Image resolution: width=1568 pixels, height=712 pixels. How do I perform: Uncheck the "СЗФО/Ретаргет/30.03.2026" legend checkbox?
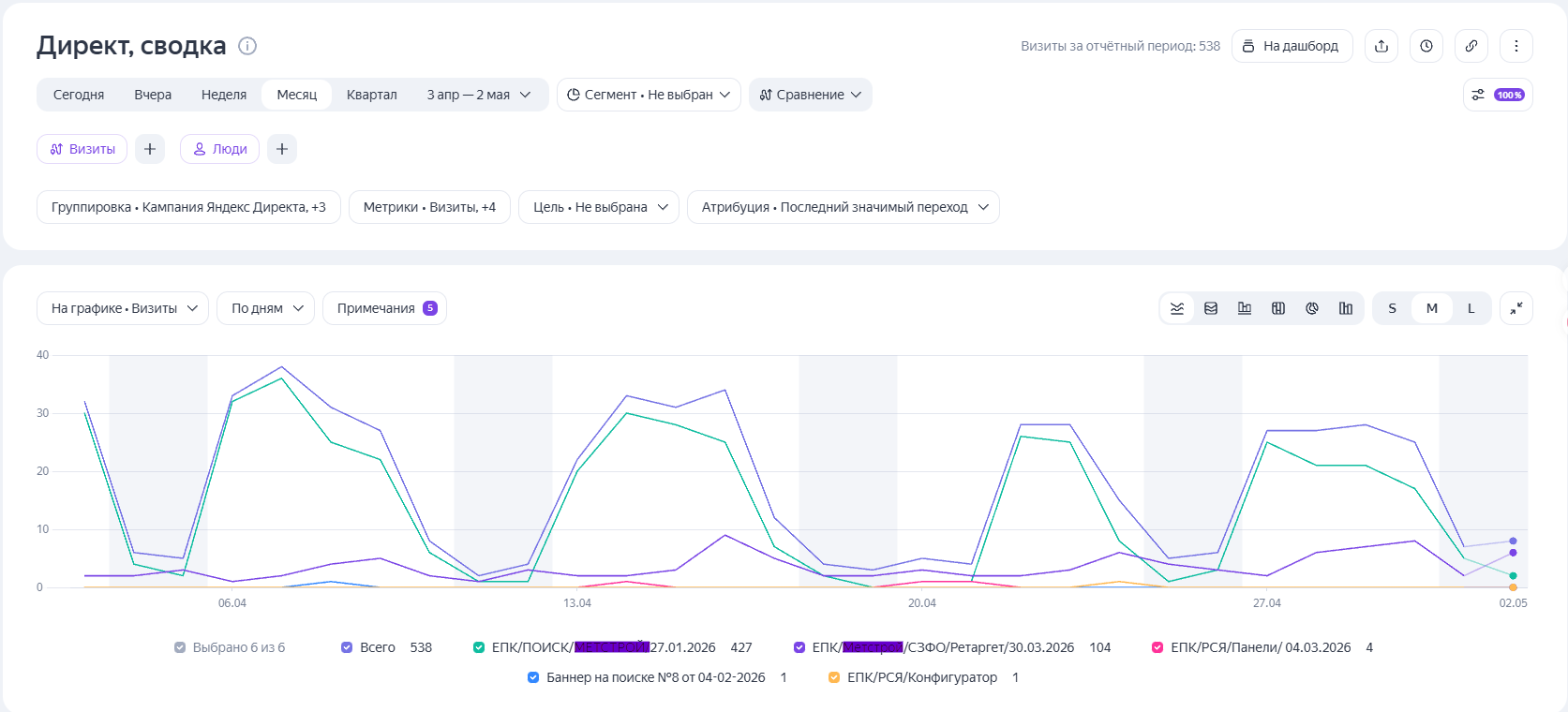click(x=799, y=647)
